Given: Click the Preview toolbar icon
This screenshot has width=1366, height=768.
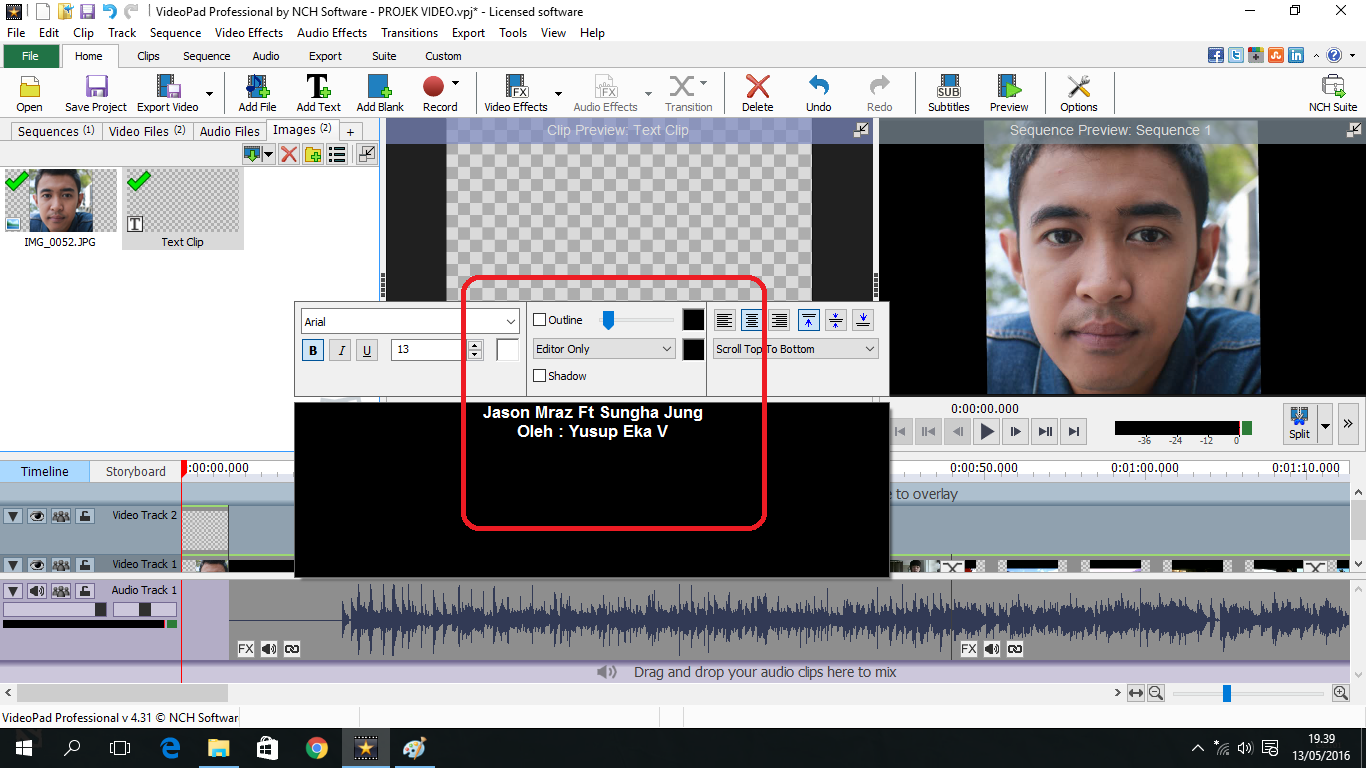Looking at the screenshot, I should pyautogui.click(x=1009, y=93).
